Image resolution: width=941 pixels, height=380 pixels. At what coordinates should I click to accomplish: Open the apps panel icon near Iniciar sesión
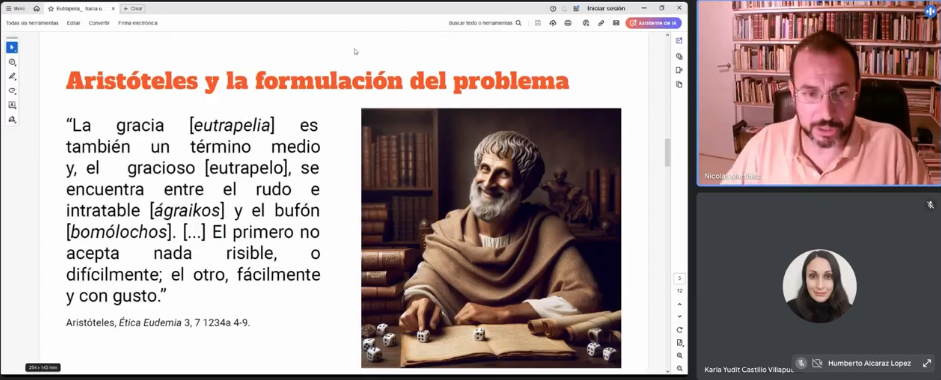pyautogui.click(x=576, y=8)
